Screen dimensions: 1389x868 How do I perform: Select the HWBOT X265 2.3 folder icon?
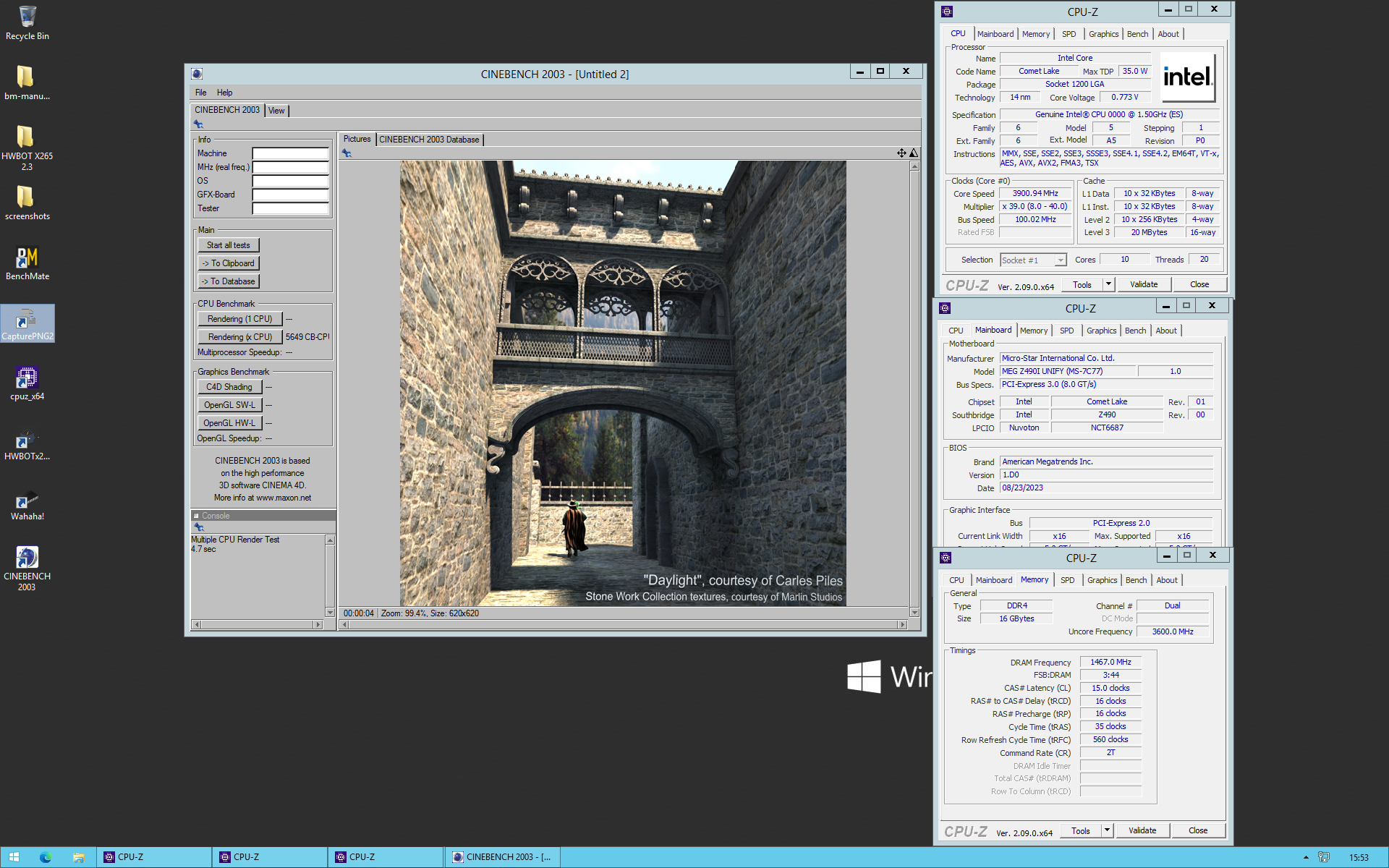27,147
